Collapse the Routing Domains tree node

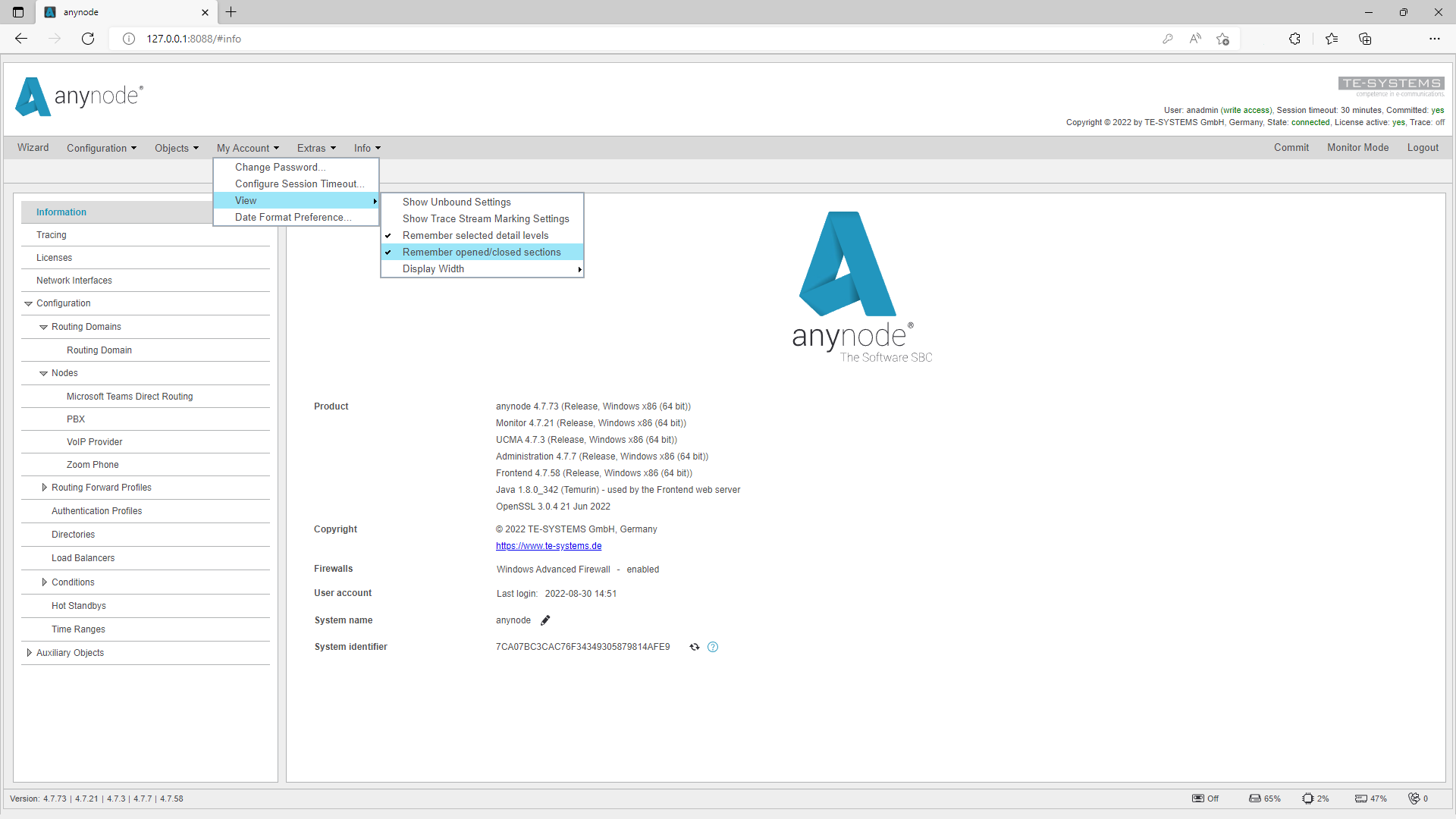43,328
